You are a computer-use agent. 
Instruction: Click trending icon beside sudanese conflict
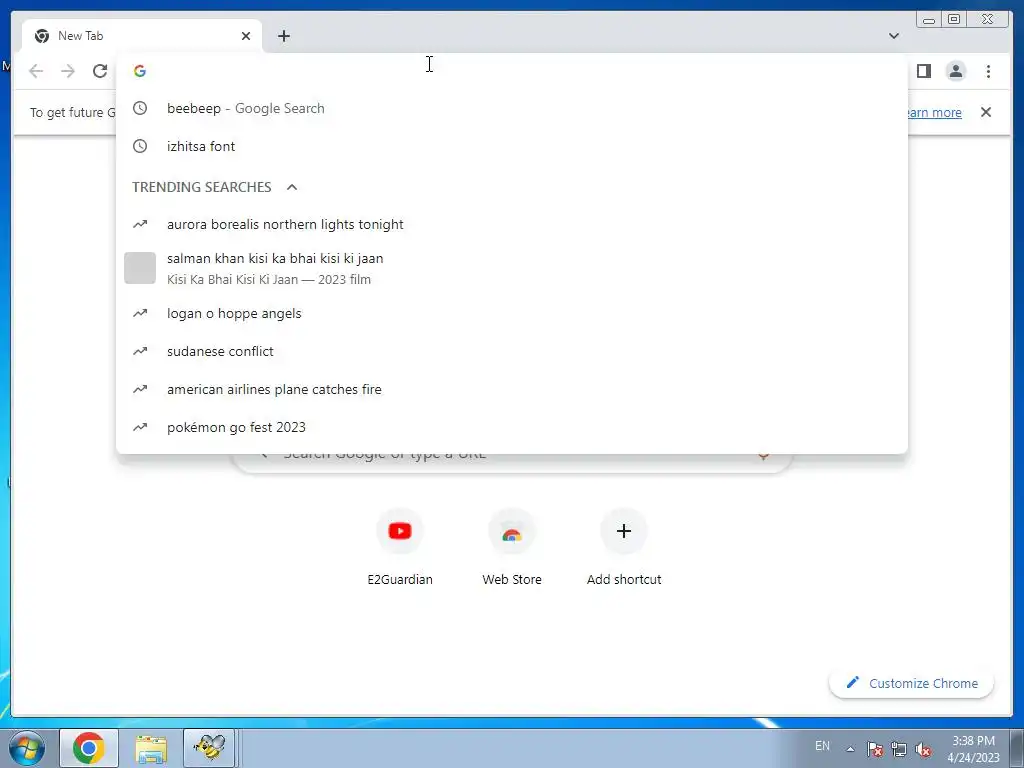tap(140, 351)
